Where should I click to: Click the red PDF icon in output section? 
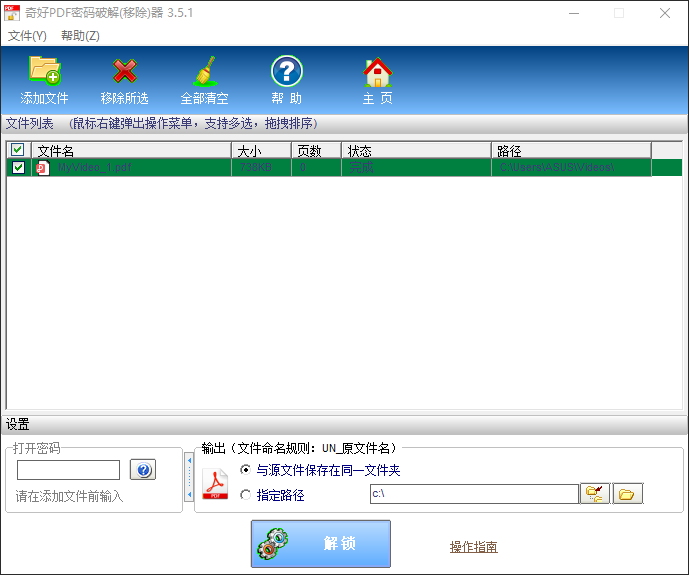(x=215, y=484)
